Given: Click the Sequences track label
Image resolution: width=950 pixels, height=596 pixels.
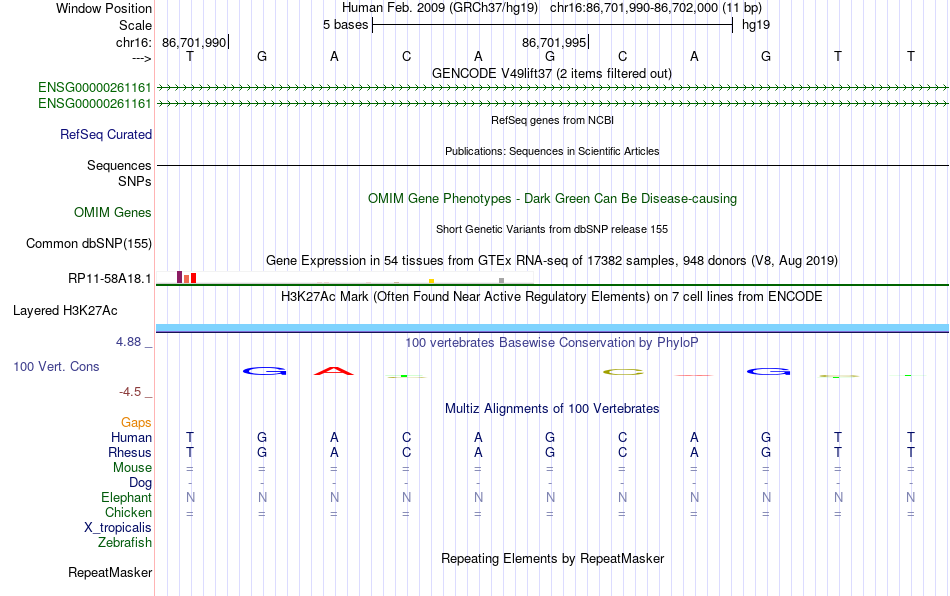Looking at the screenshot, I should coord(119,165).
